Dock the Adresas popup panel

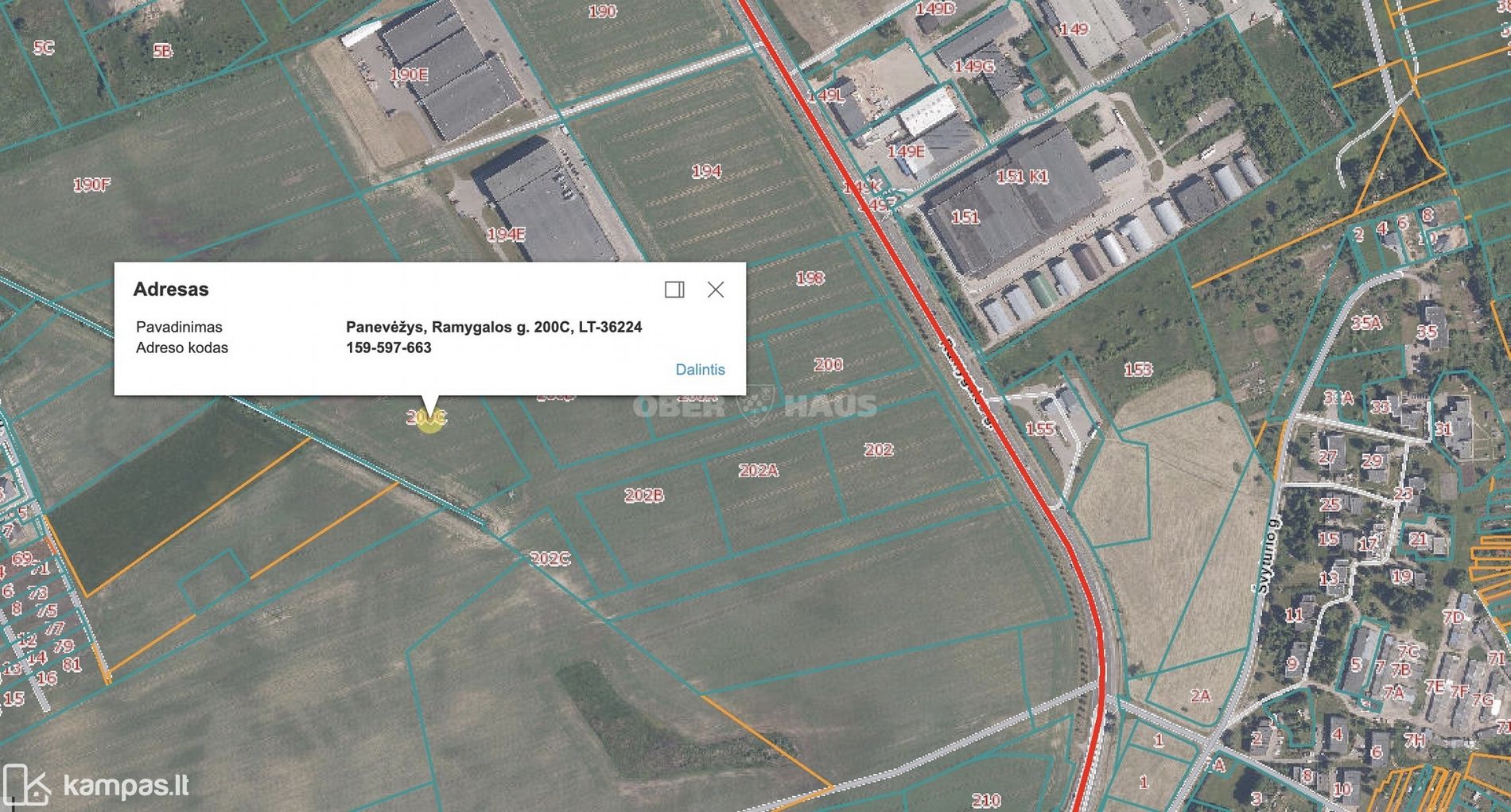[x=674, y=289]
